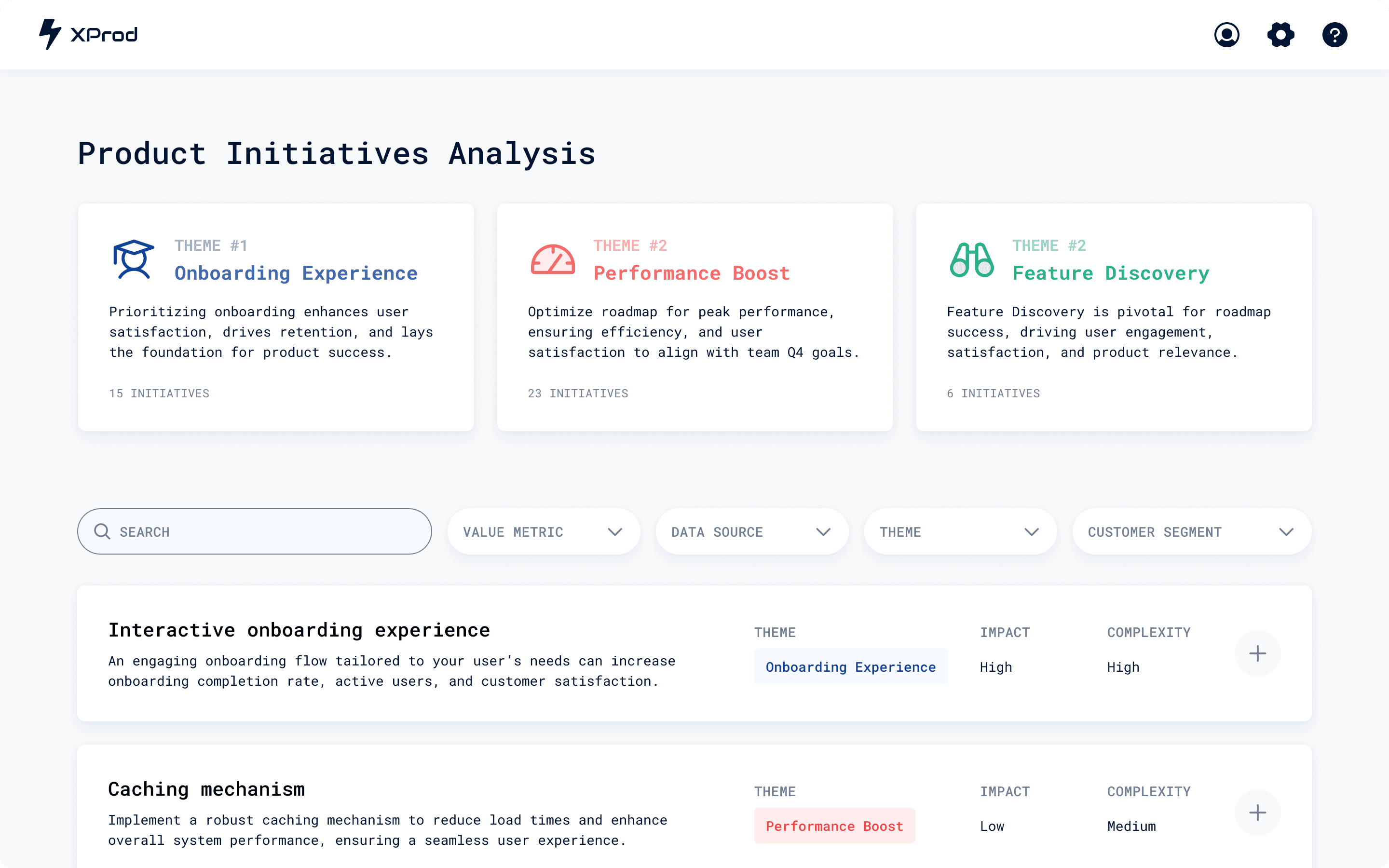
Task: Open the Data Source dropdown
Action: 752,531
